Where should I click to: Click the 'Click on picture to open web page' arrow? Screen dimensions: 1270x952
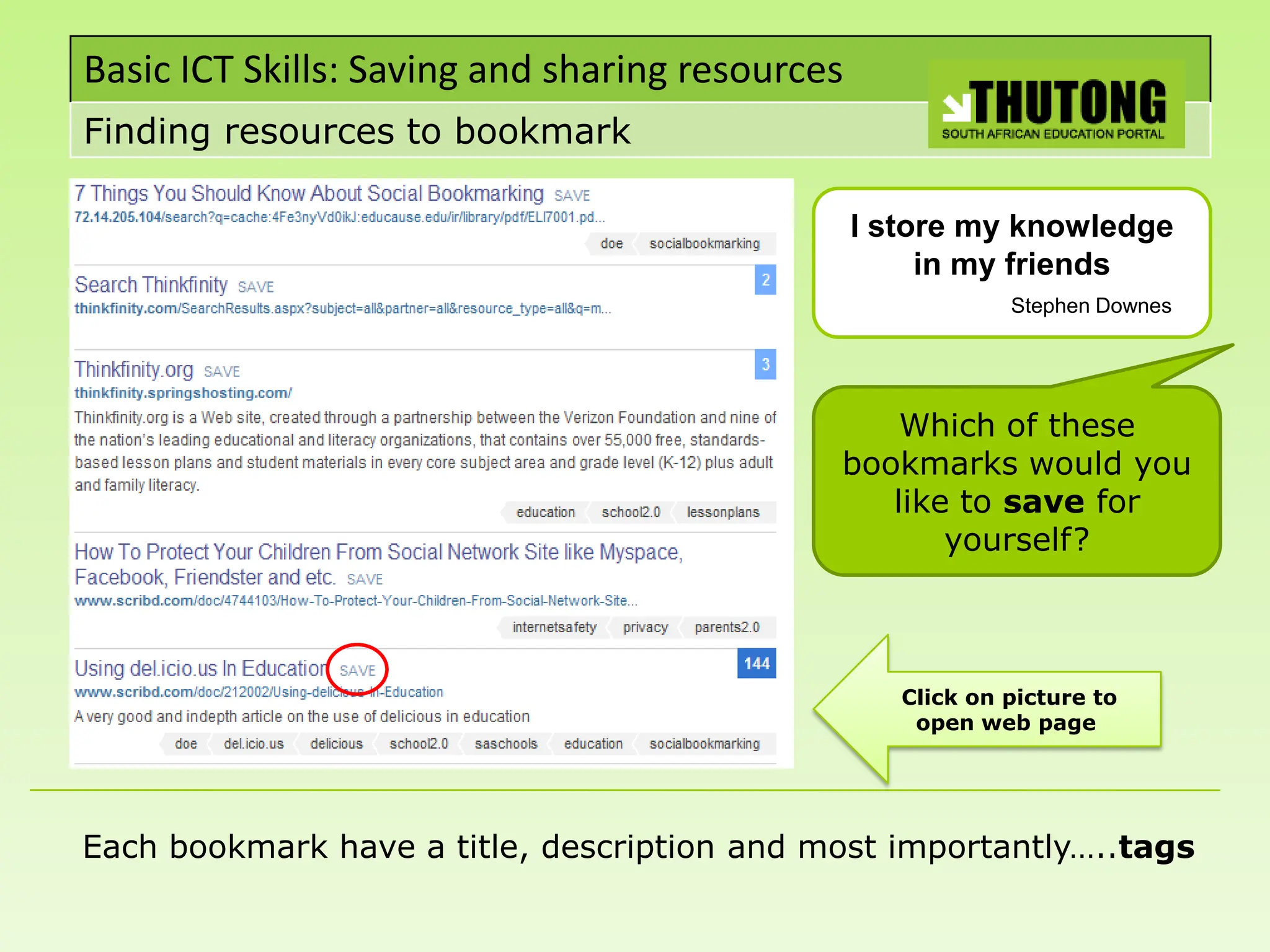(x=988, y=710)
